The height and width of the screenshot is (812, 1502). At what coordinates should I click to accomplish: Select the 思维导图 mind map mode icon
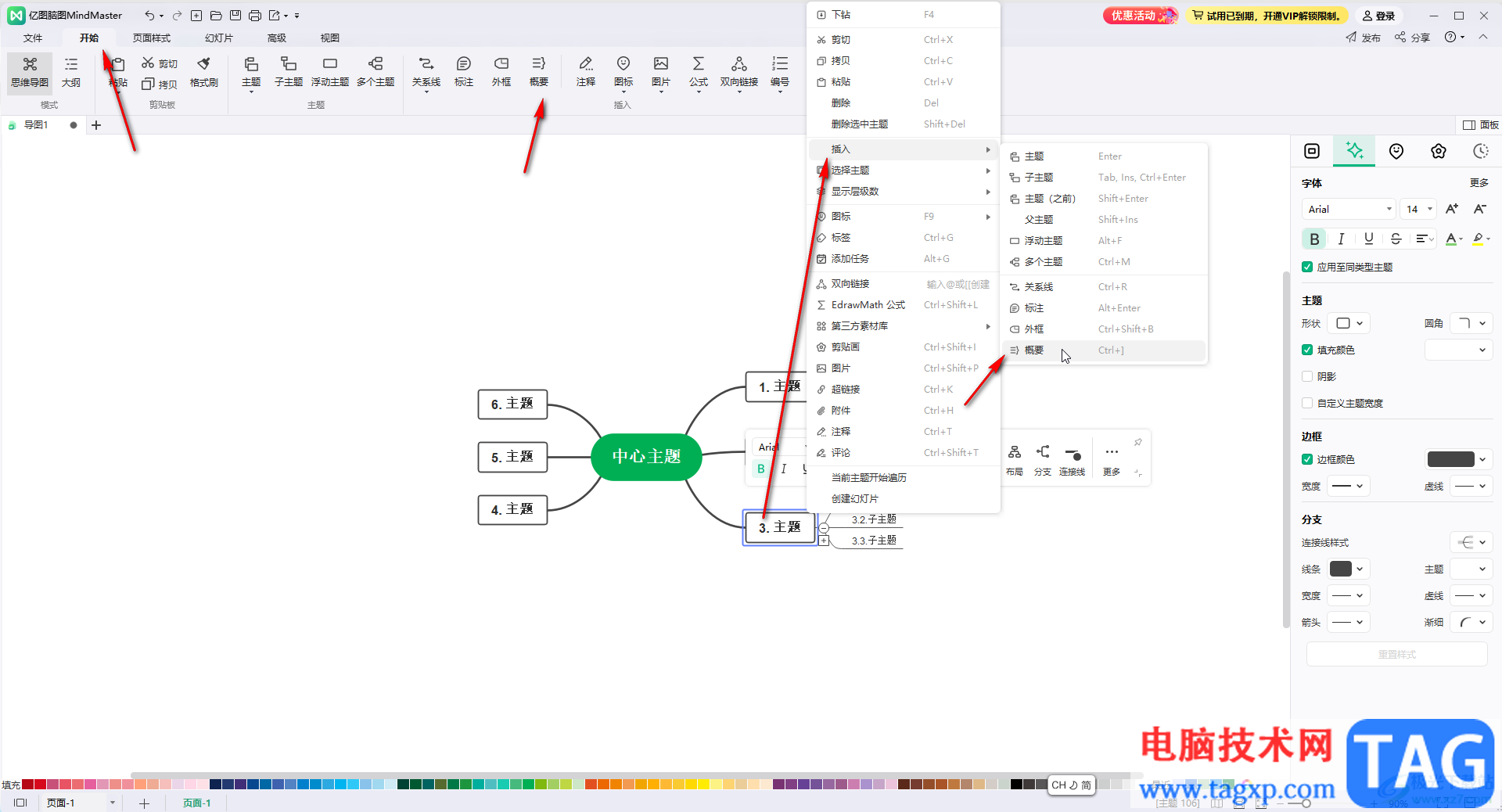30,71
